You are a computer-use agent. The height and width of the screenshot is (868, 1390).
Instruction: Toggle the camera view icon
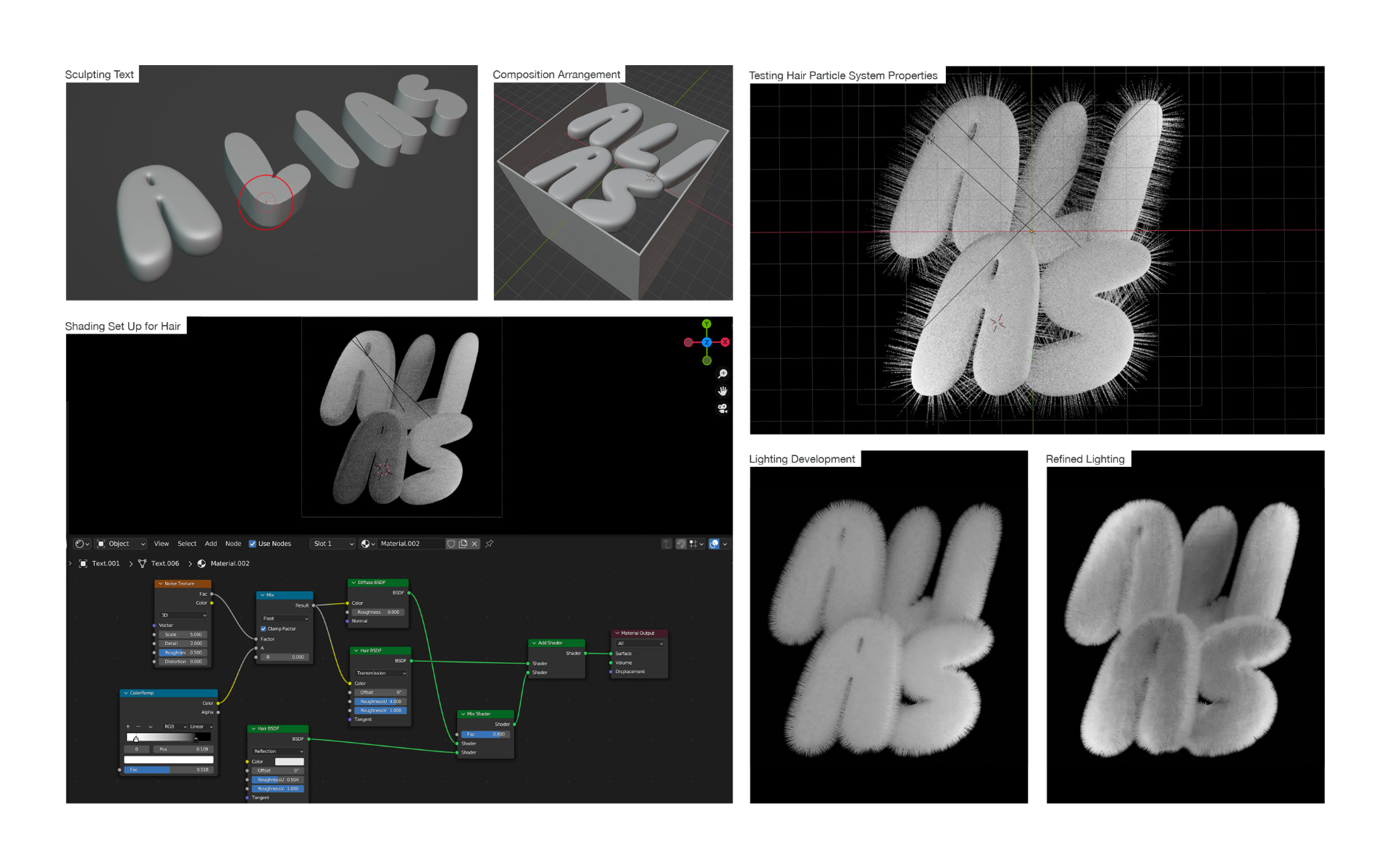point(722,408)
